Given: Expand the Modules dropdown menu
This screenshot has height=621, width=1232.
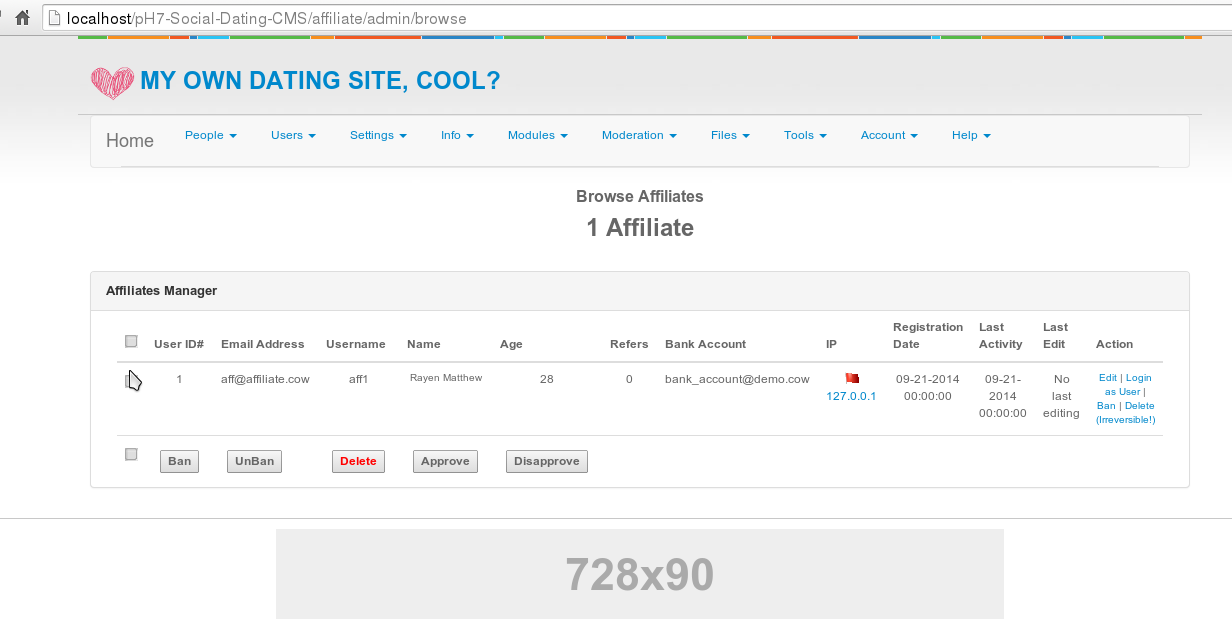Looking at the screenshot, I should pyautogui.click(x=538, y=135).
